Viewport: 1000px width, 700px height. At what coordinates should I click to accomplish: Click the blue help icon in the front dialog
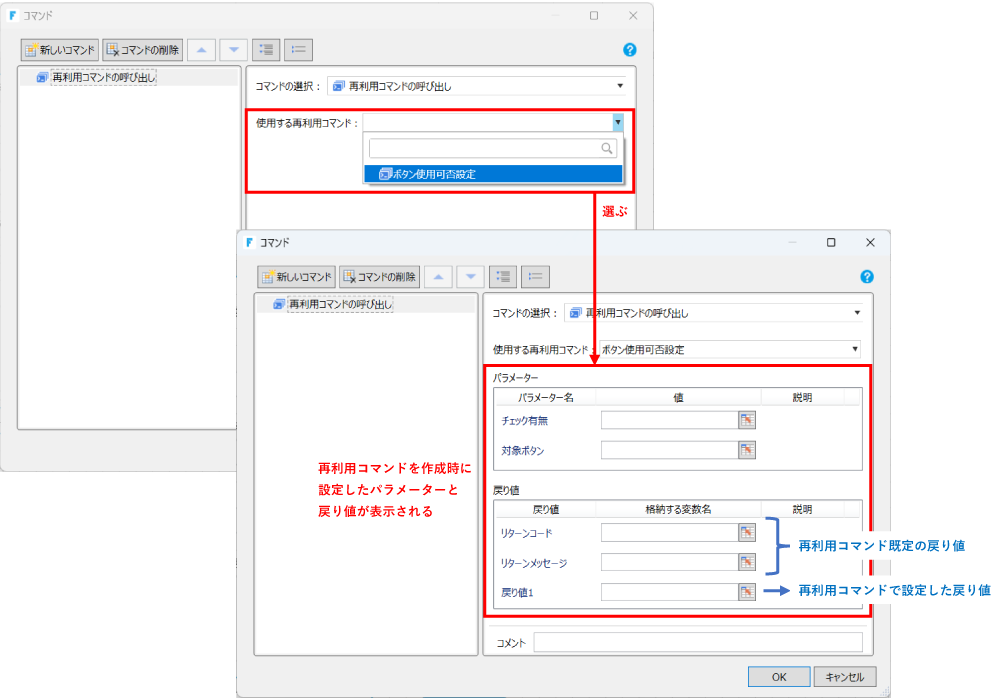867,277
